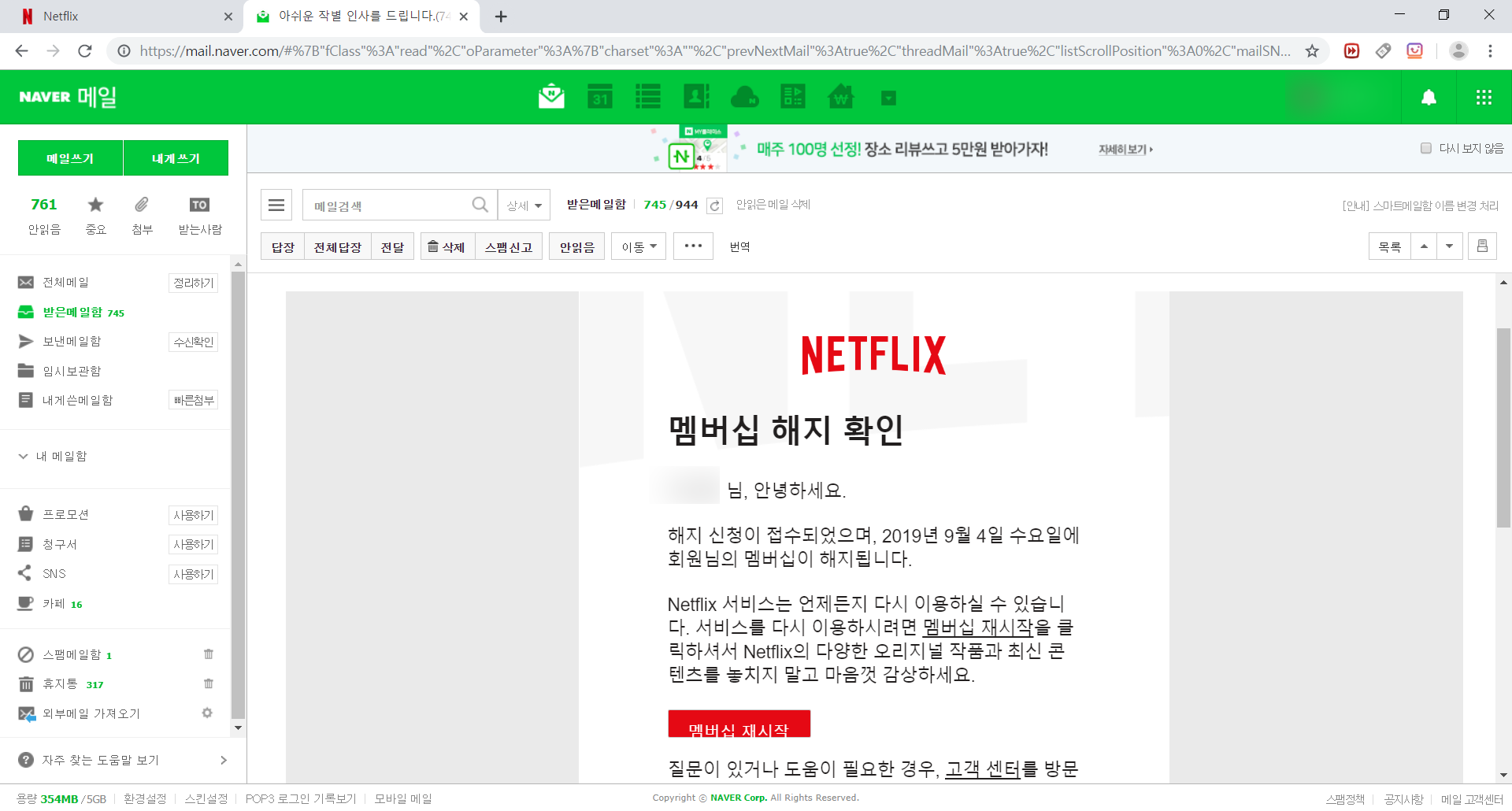Open 외부메일 가져오기 settings gear
This screenshot has width=1512, height=811.
click(x=207, y=713)
